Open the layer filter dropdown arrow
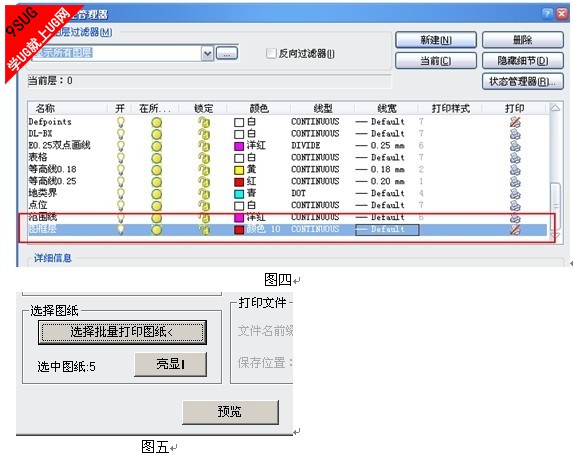The image size is (573, 457). point(207,54)
